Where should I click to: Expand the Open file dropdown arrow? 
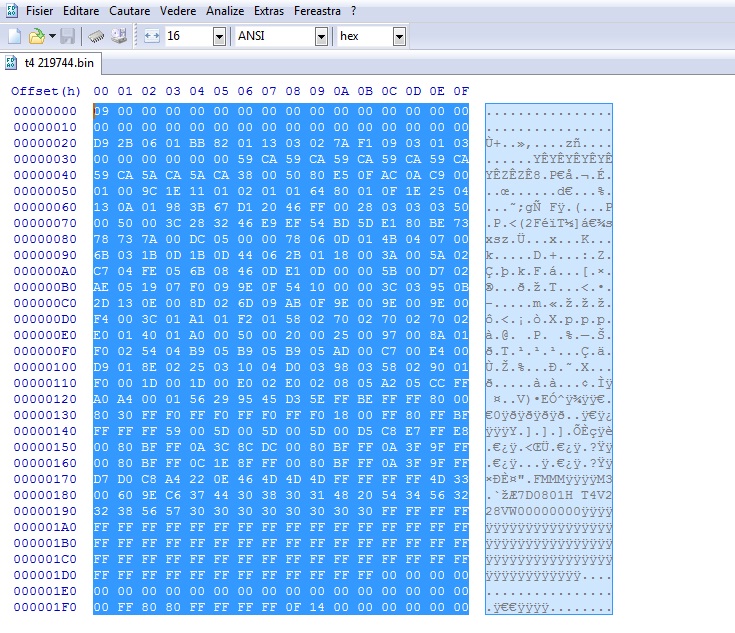(x=52, y=36)
